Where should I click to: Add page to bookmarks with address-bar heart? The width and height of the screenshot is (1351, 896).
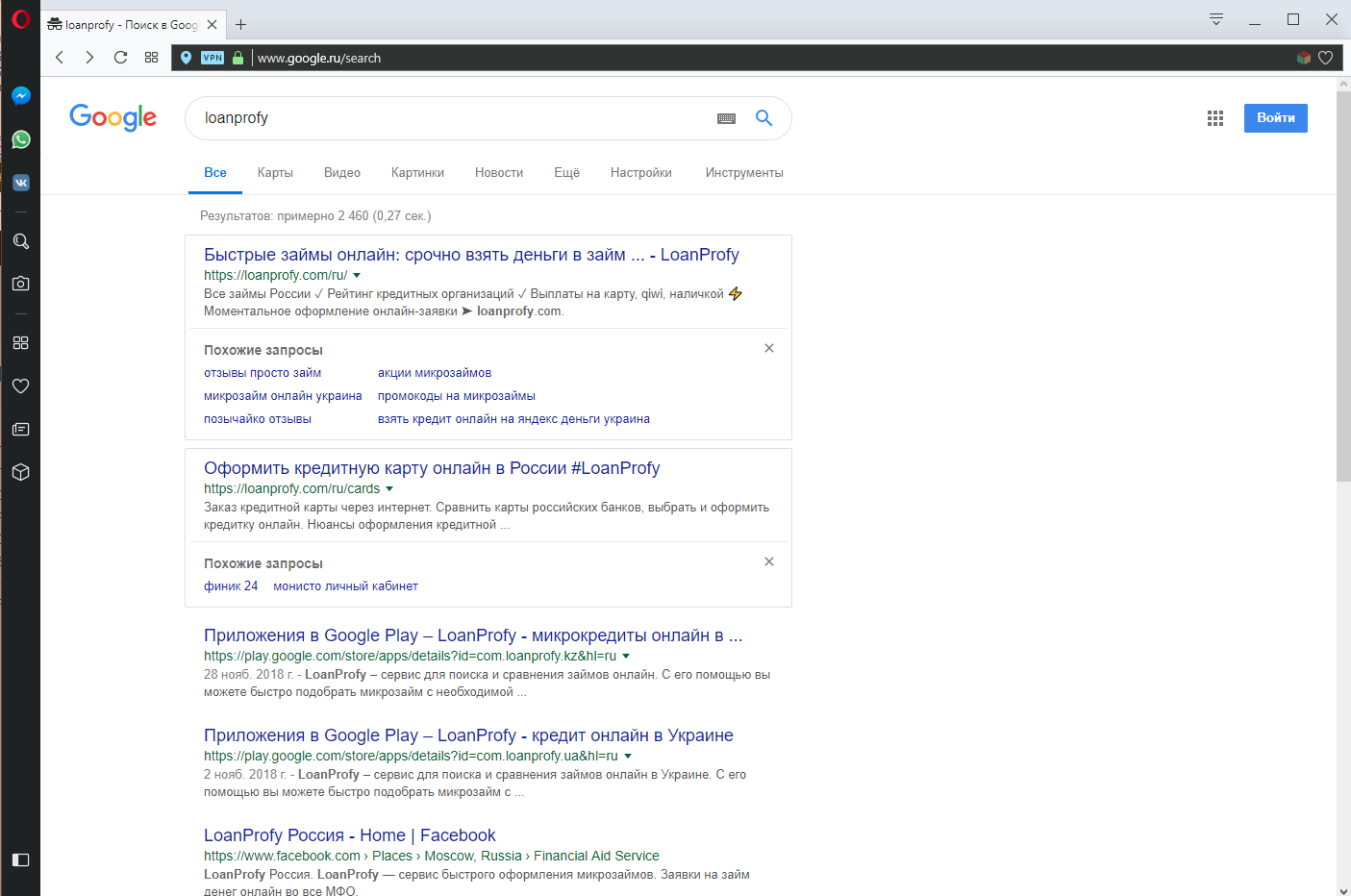click(1325, 58)
